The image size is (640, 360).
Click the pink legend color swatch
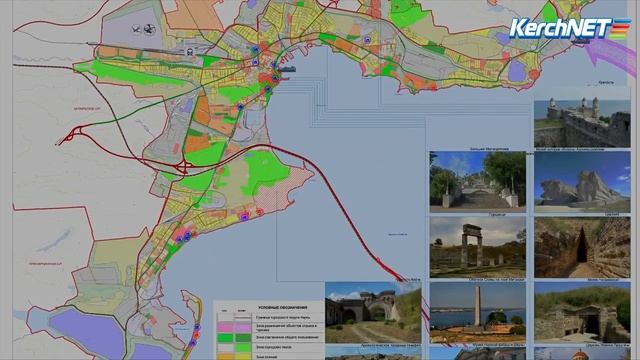coord(226,327)
